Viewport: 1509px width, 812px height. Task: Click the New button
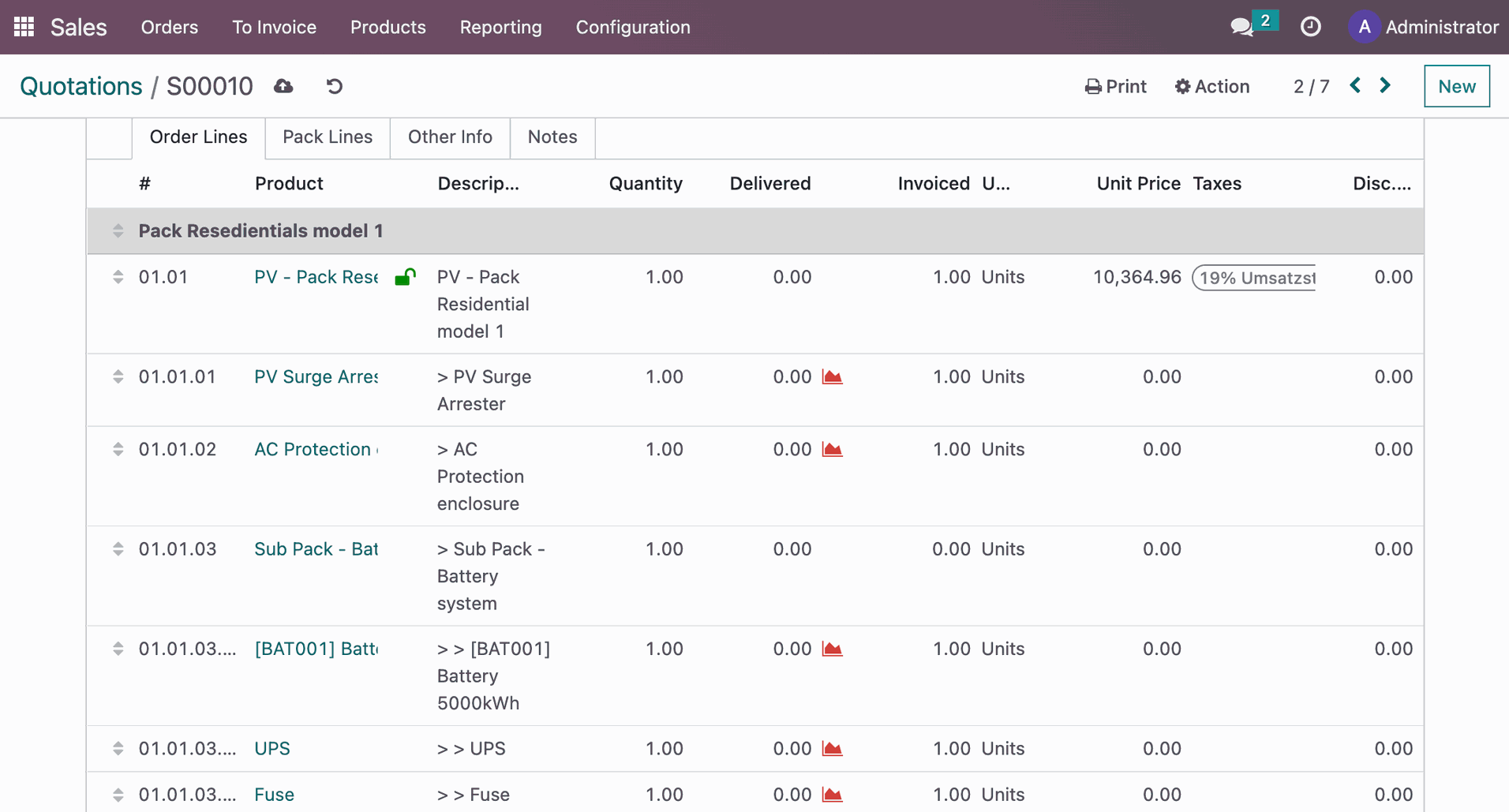pyautogui.click(x=1457, y=86)
